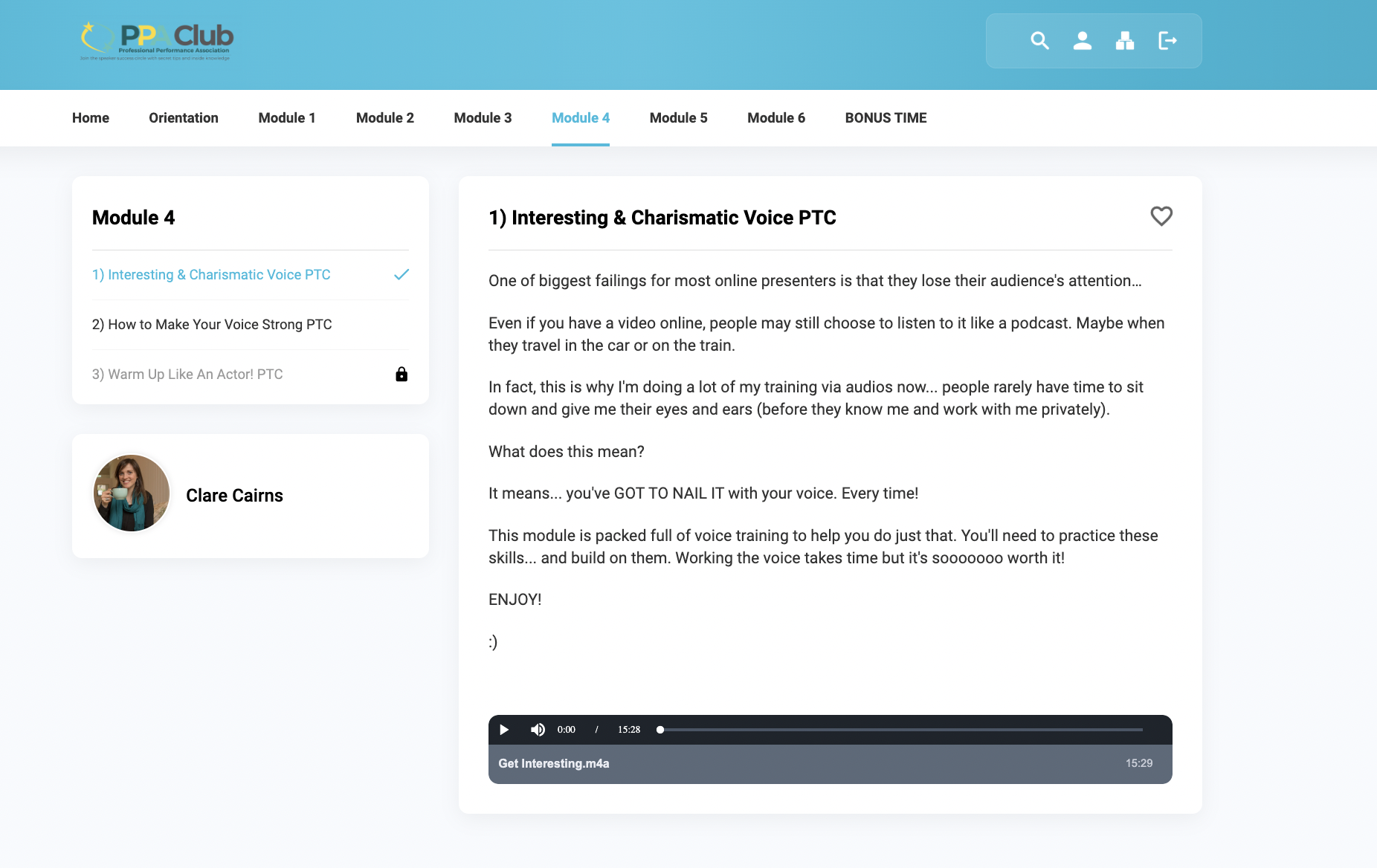Click the ENJOY! text
This screenshot has width=1377, height=868.
pos(515,600)
